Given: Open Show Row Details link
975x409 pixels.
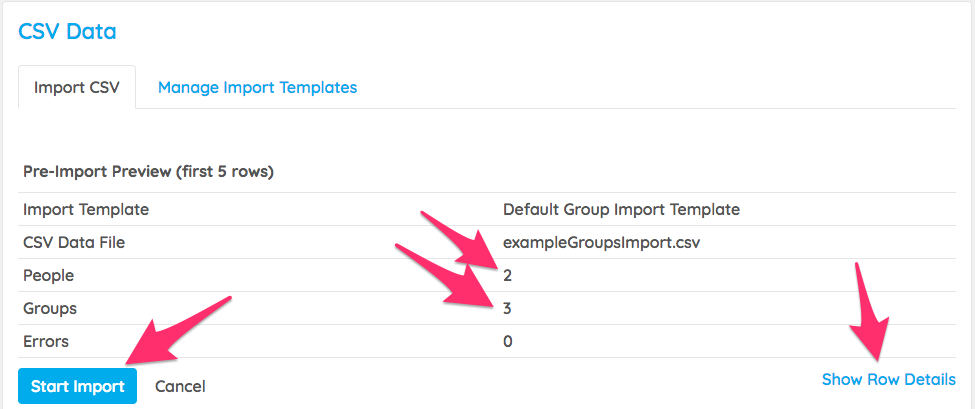Looking at the screenshot, I should (x=889, y=380).
